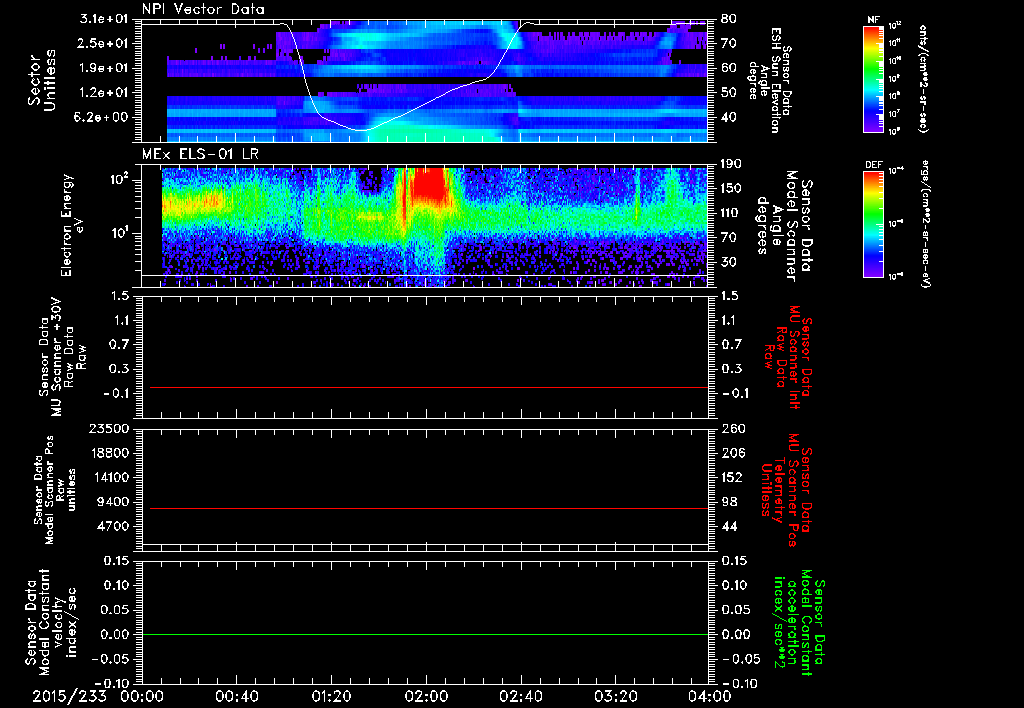Click the 4700 Scanner Pos tick value
Screen dimensions: 1024x708
113,526
